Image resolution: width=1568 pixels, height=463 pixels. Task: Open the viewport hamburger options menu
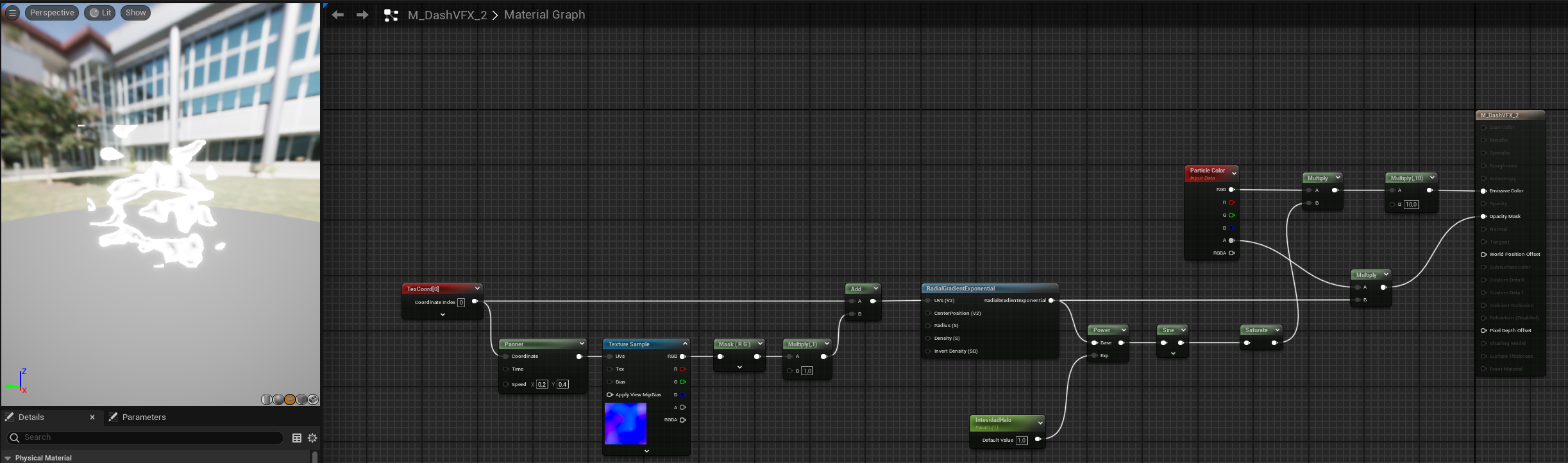pos(12,13)
